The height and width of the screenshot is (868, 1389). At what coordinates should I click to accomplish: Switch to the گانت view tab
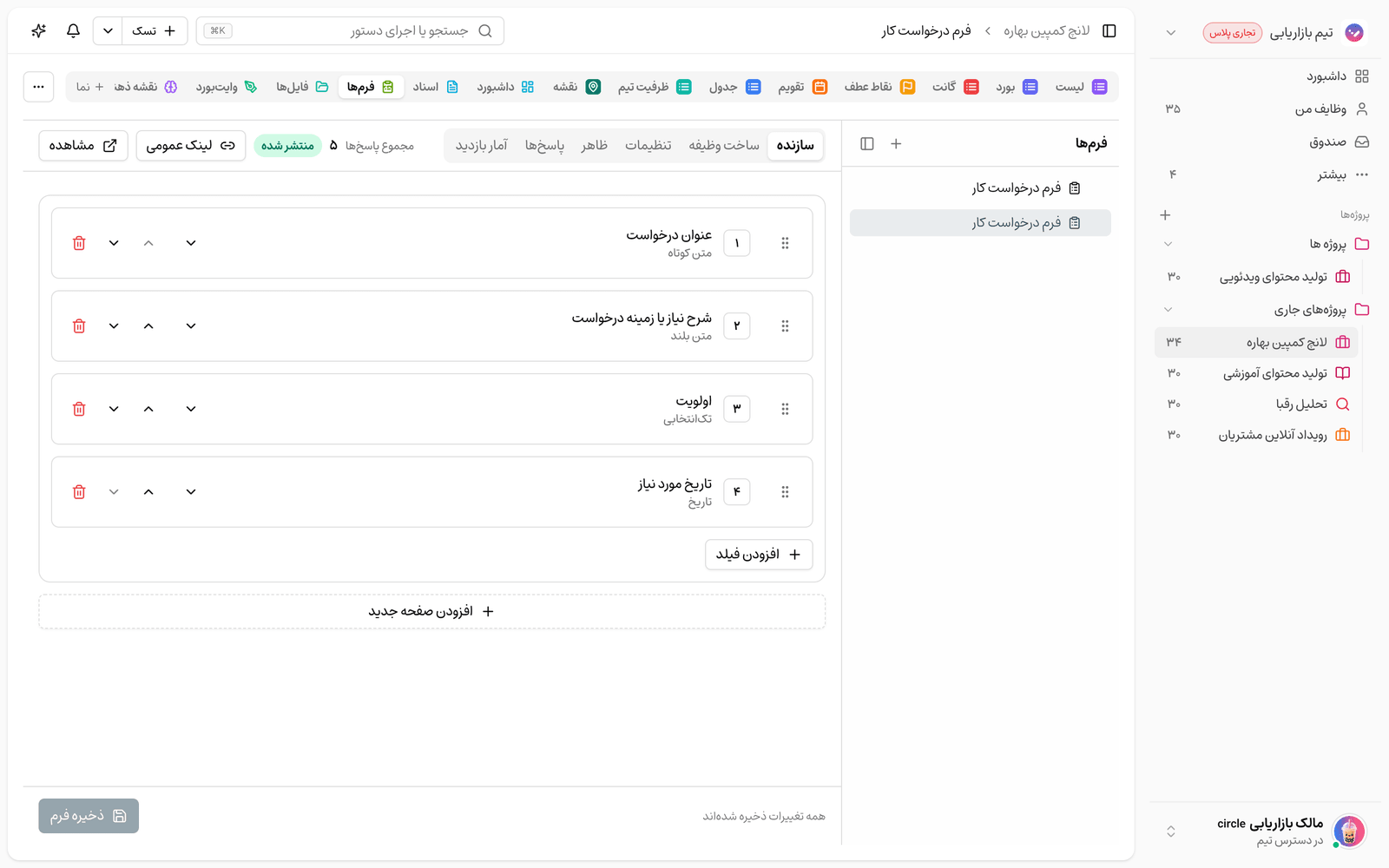coord(955,87)
